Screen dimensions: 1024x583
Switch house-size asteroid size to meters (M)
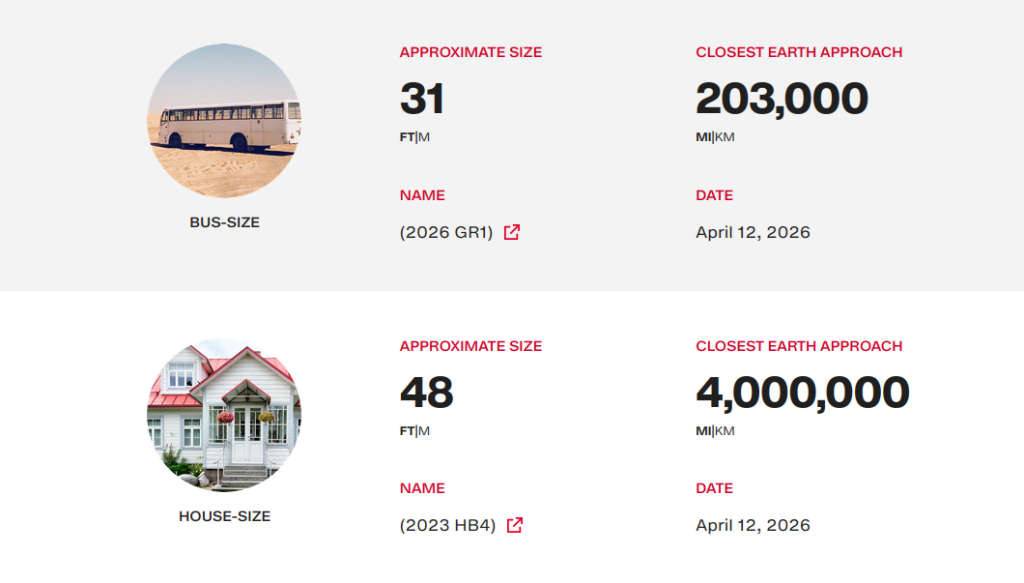tap(424, 431)
